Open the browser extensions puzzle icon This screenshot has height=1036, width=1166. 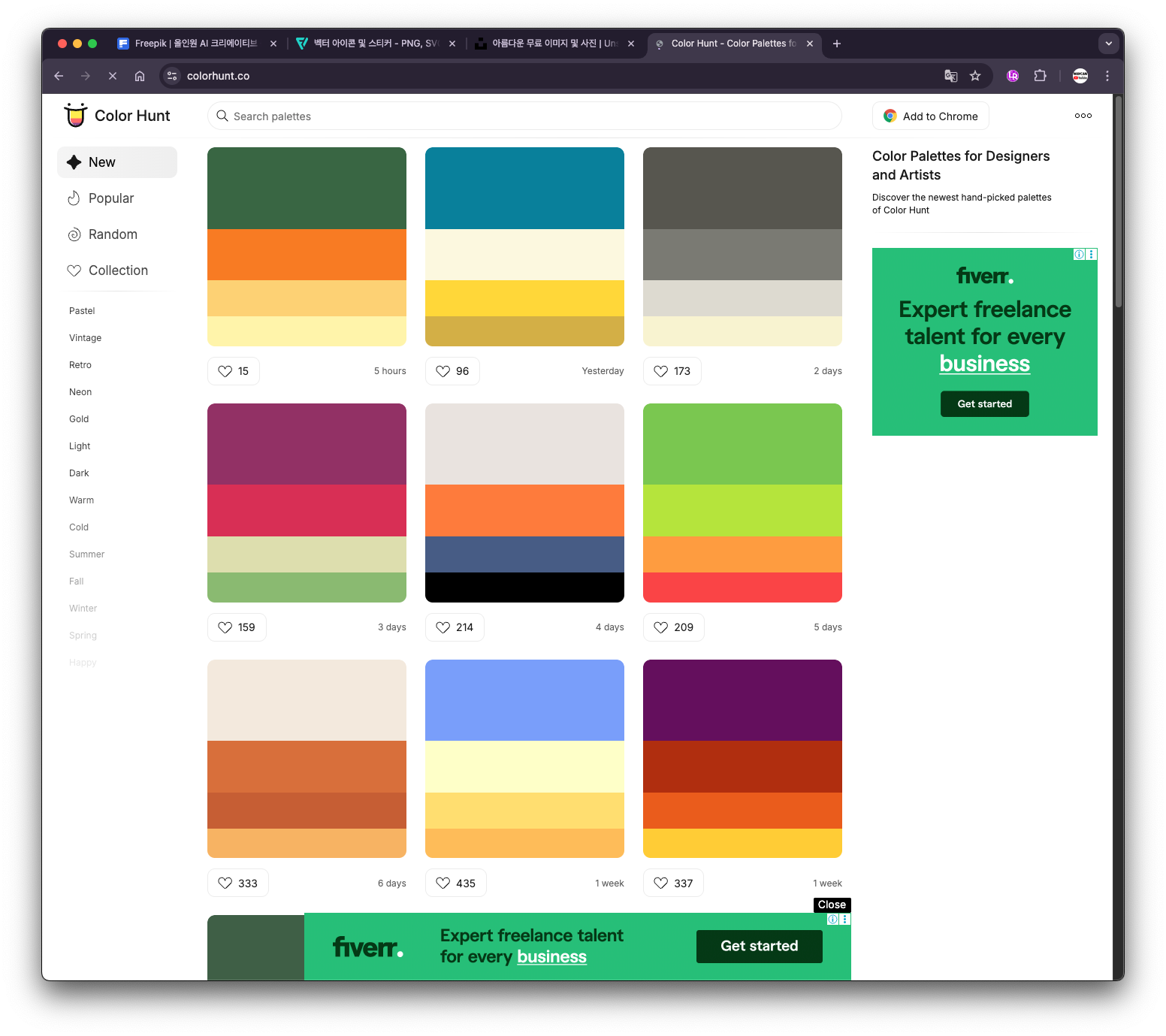[1040, 76]
